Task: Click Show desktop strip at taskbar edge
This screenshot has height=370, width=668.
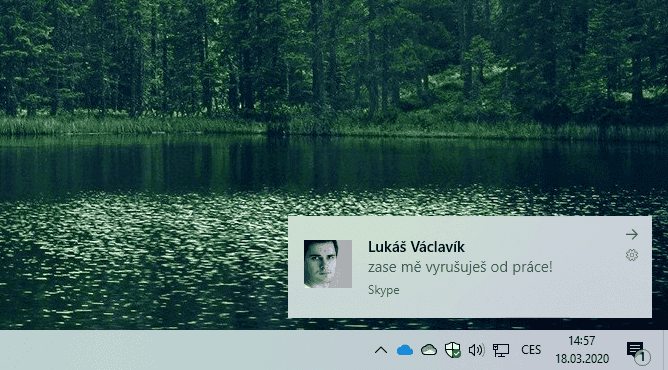Action: pos(665,350)
